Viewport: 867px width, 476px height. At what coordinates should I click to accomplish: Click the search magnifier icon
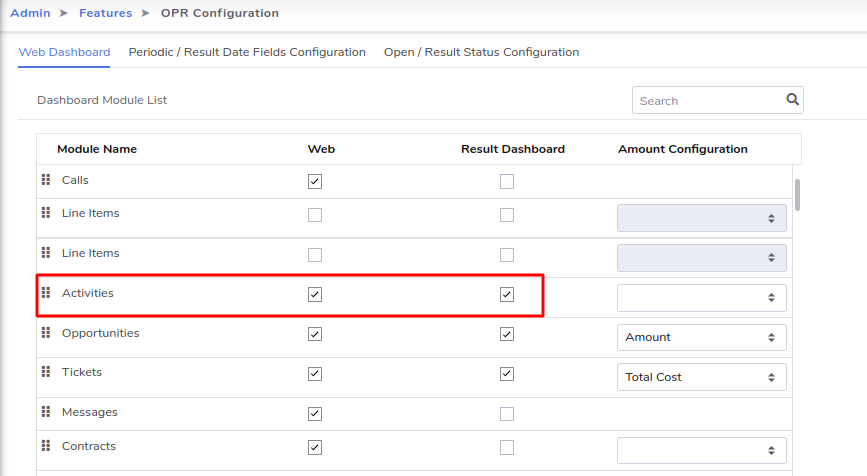[x=792, y=100]
